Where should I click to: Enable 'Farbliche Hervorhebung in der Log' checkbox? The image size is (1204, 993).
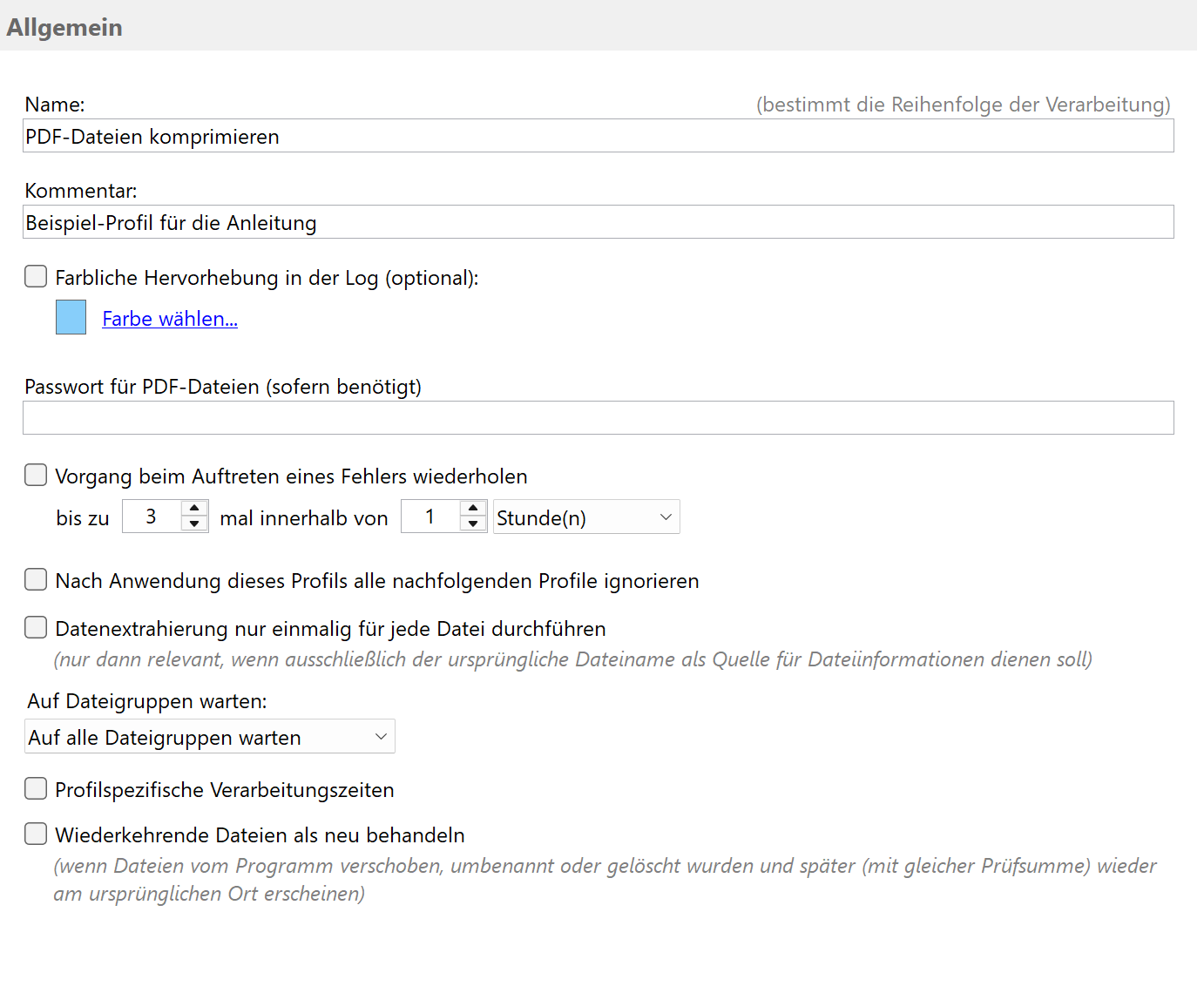(x=36, y=277)
